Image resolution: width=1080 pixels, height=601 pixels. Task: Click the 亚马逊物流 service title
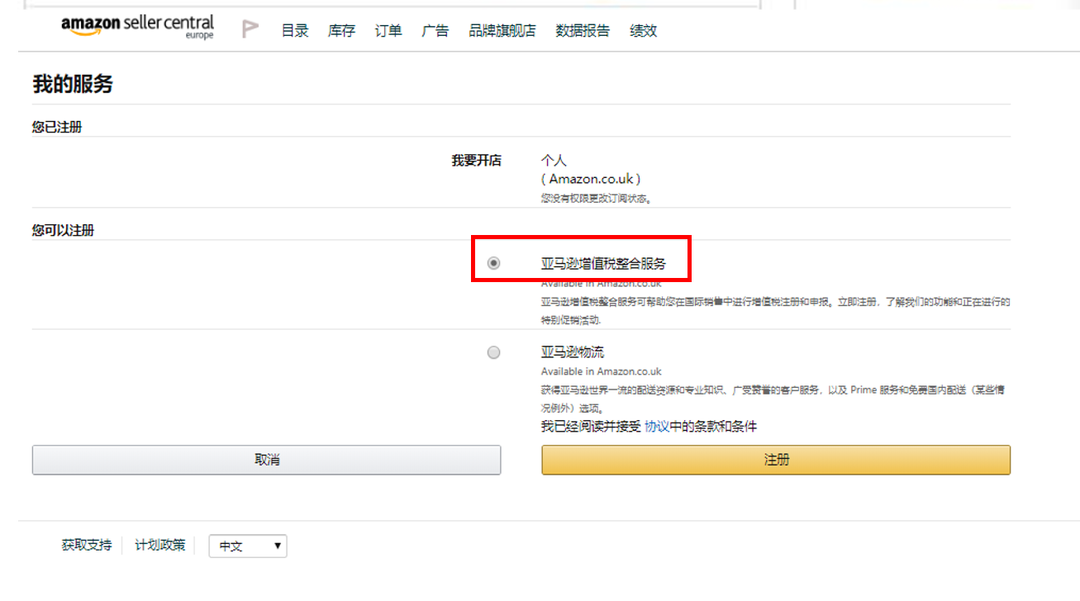(x=572, y=352)
